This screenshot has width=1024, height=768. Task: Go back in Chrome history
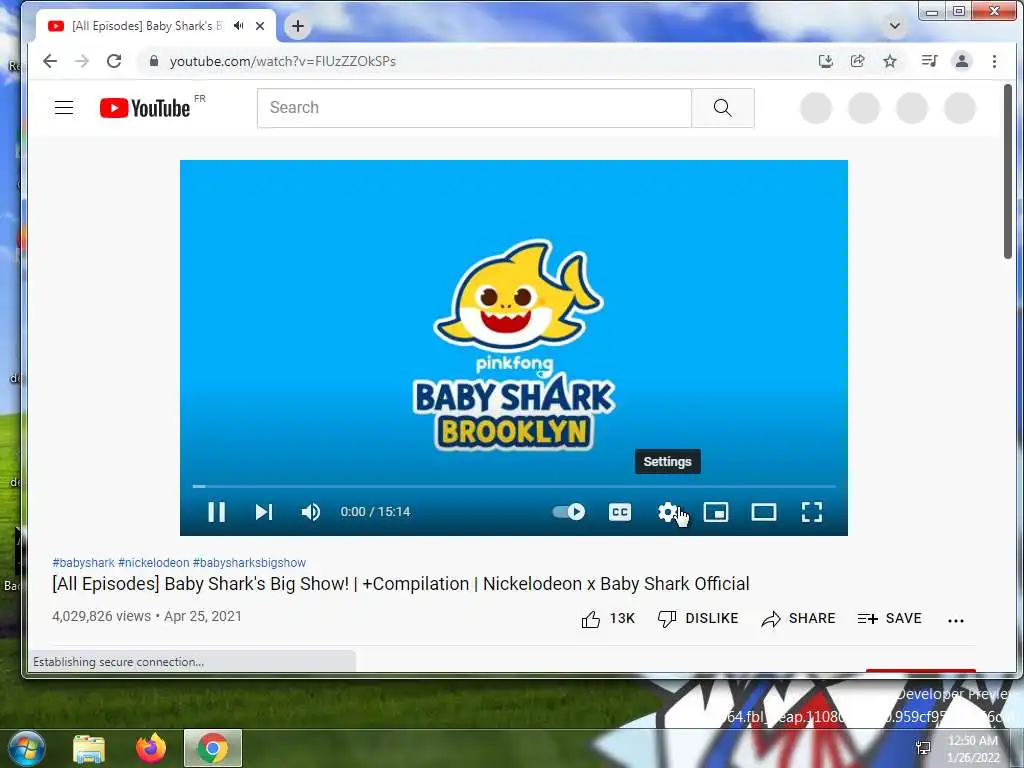pyautogui.click(x=50, y=61)
